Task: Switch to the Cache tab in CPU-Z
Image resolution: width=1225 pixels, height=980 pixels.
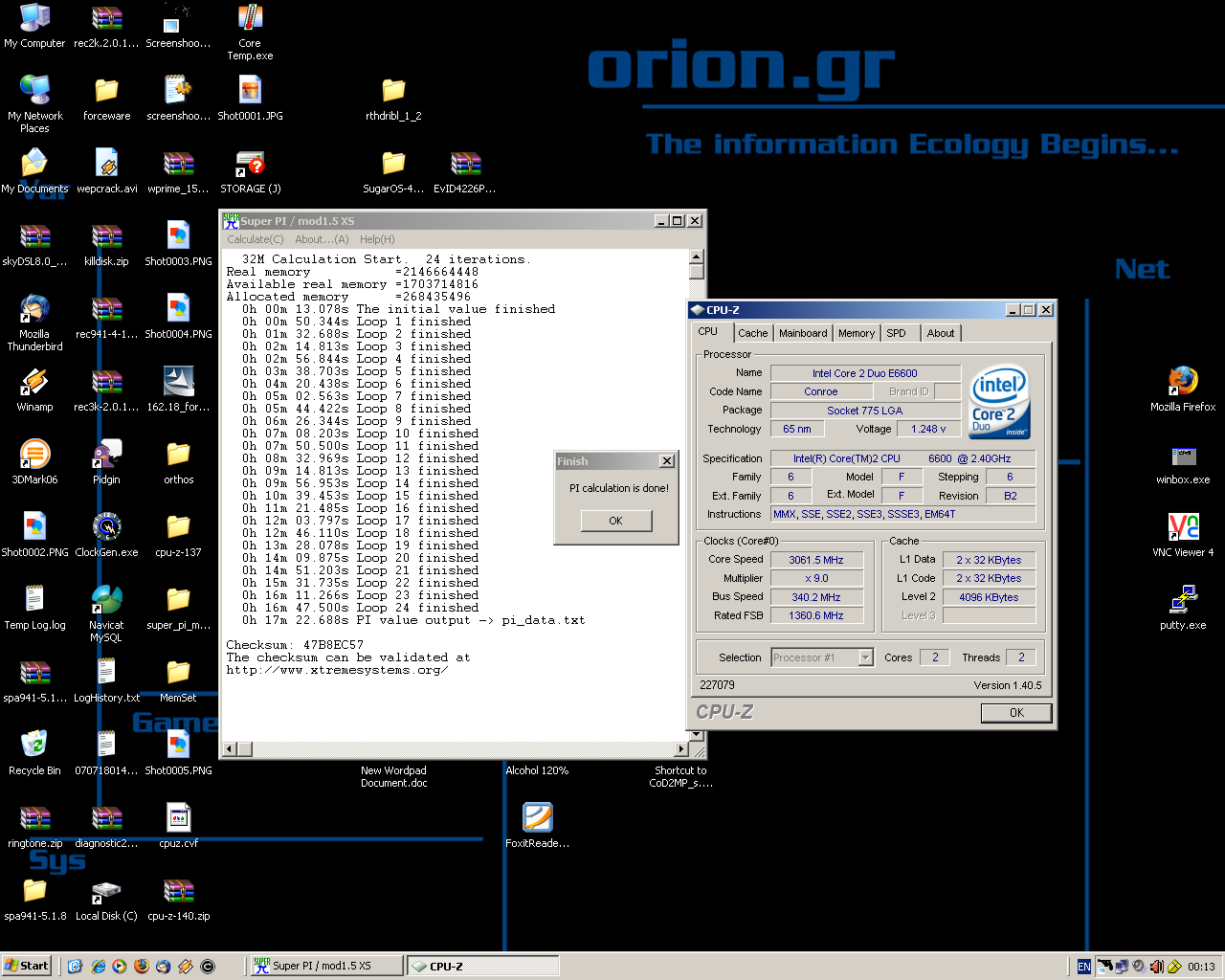Action: tap(752, 333)
